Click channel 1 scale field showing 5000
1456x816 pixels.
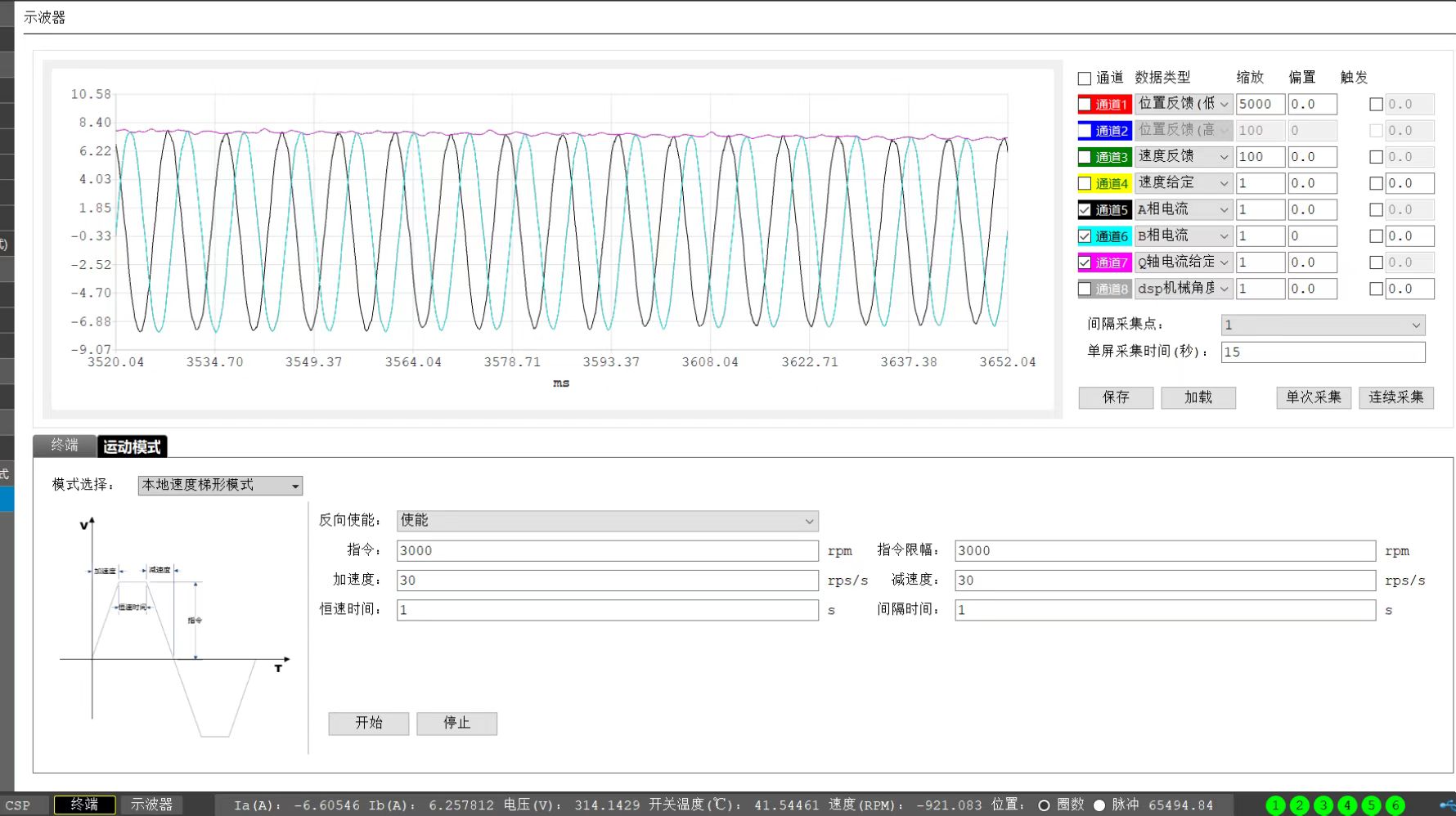[x=1260, y=104]
